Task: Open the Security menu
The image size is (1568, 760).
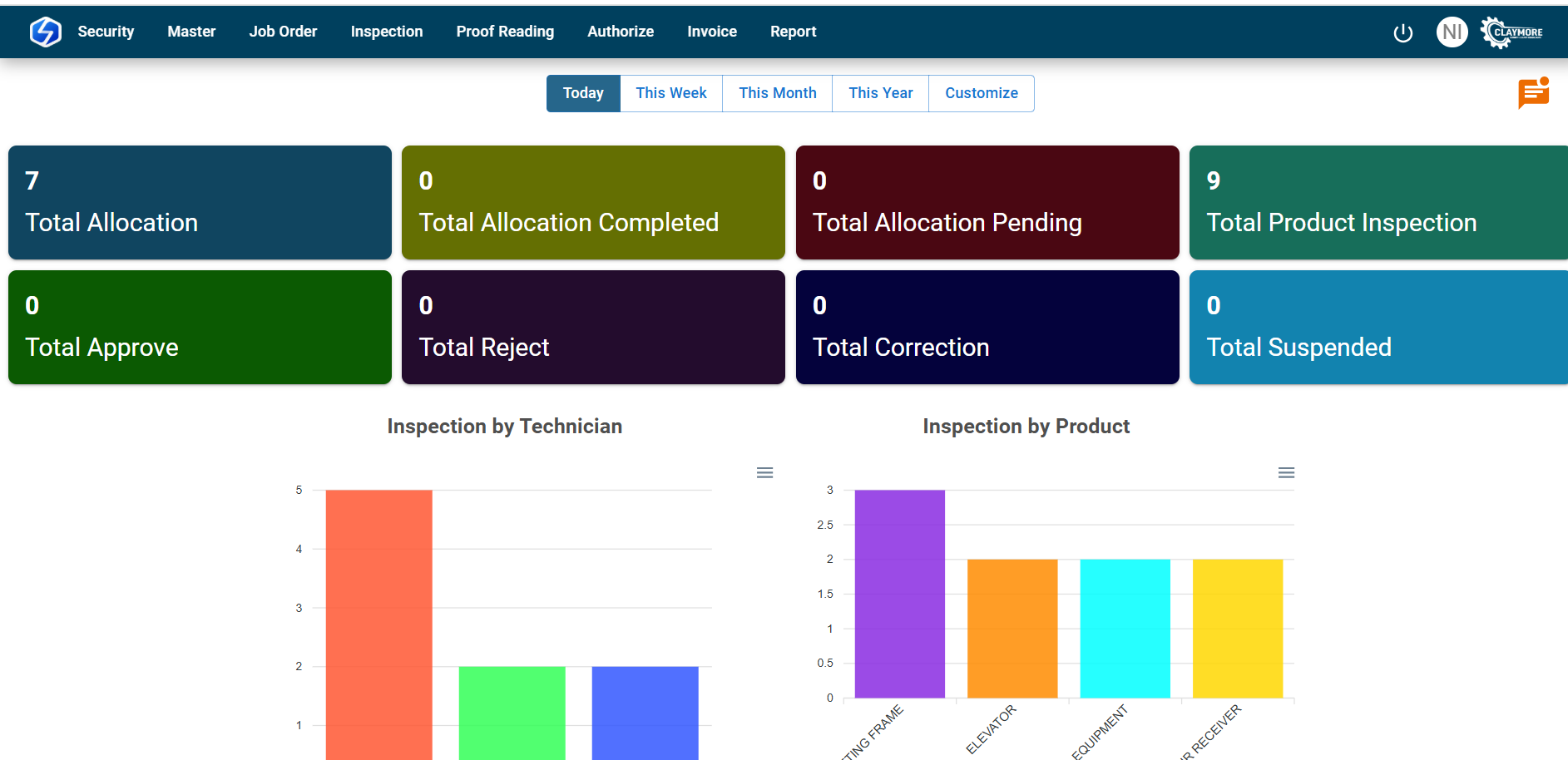Action: point(106,32)
